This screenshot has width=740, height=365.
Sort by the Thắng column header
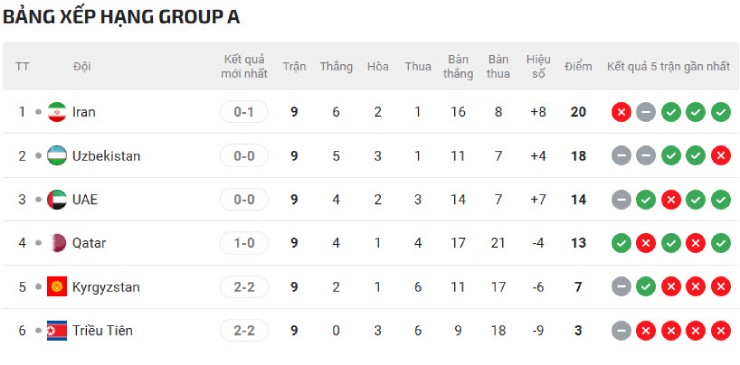point(336,67)
